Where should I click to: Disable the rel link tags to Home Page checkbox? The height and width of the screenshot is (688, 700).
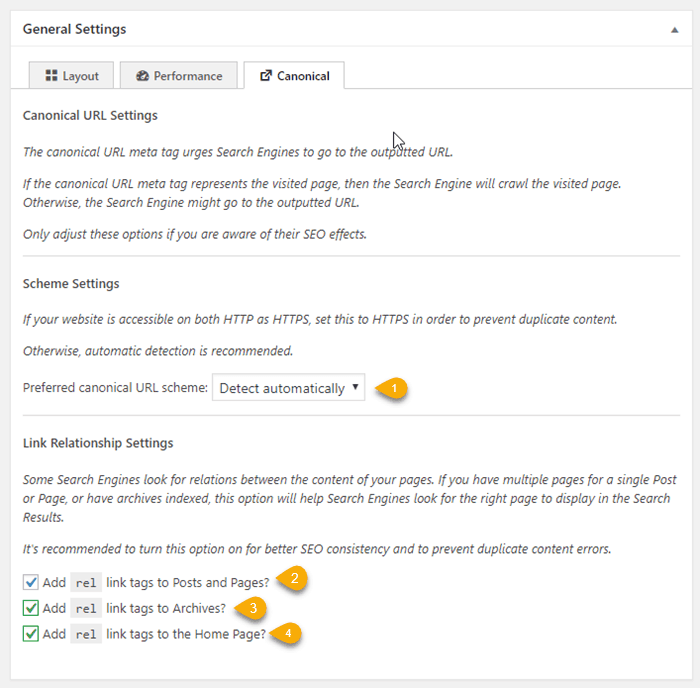point(31,633)
